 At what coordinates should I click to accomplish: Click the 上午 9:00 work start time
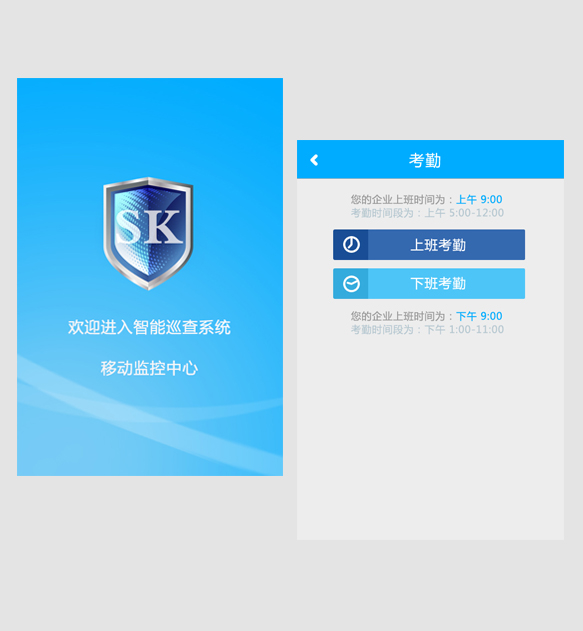[479, 200]
